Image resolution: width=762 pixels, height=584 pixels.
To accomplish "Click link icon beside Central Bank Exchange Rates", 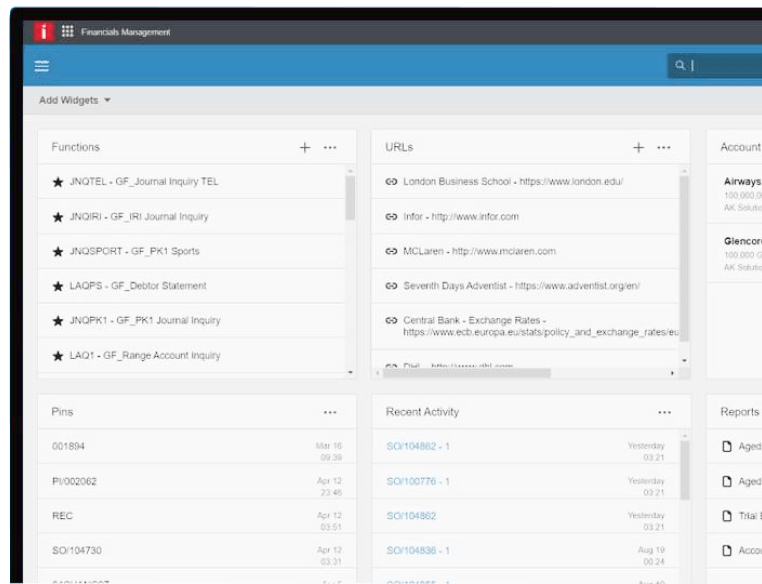I will click(391, 320).
